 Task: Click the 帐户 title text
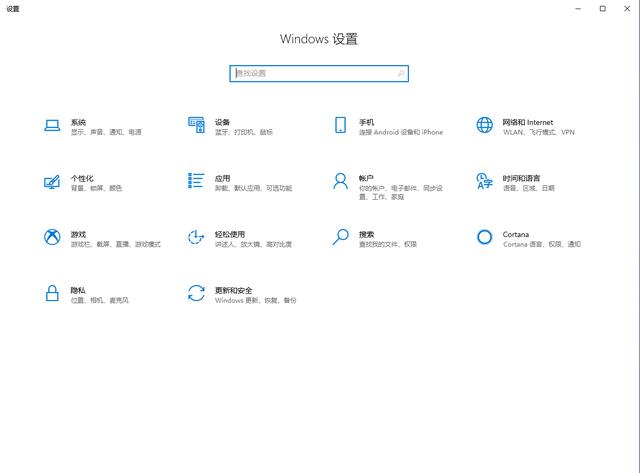click(x=367, y=178)
